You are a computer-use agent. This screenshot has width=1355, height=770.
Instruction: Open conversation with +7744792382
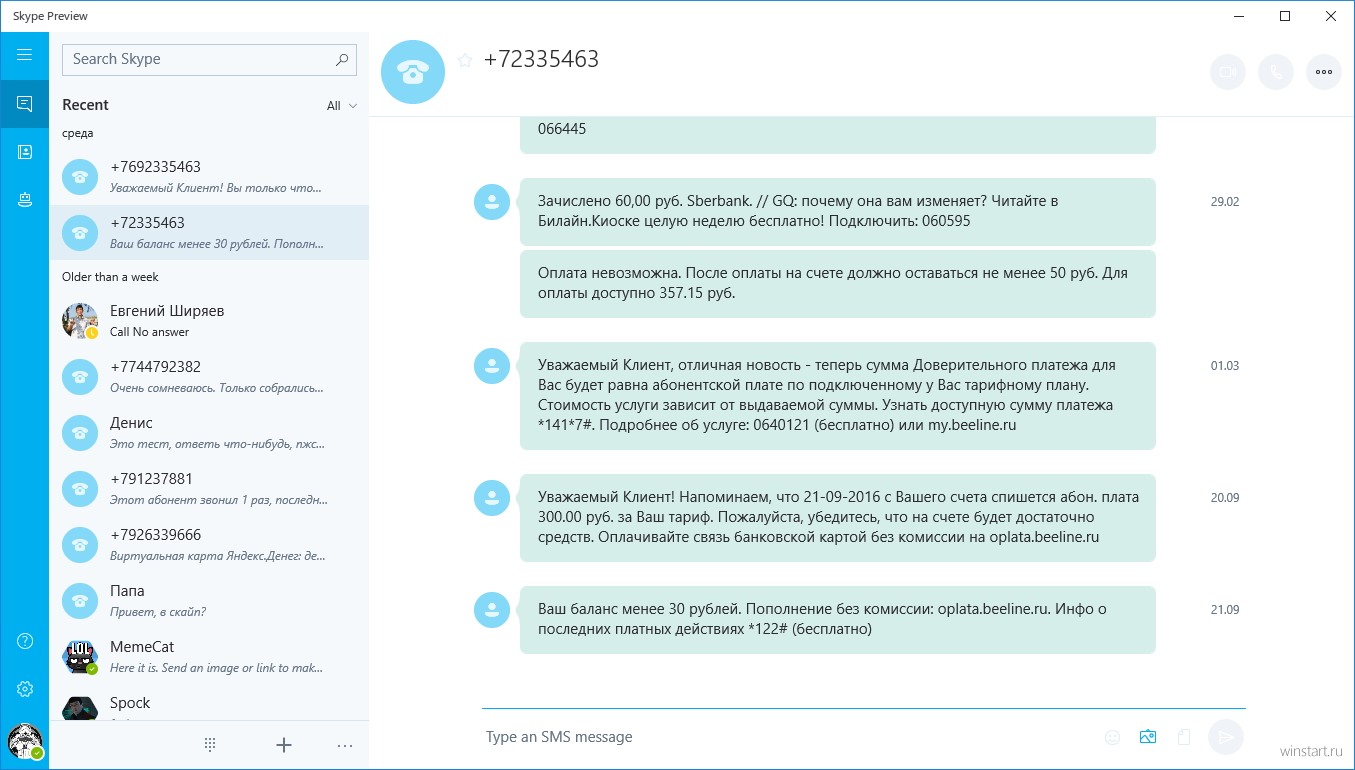pyautogui.click(x=209, y=377)
